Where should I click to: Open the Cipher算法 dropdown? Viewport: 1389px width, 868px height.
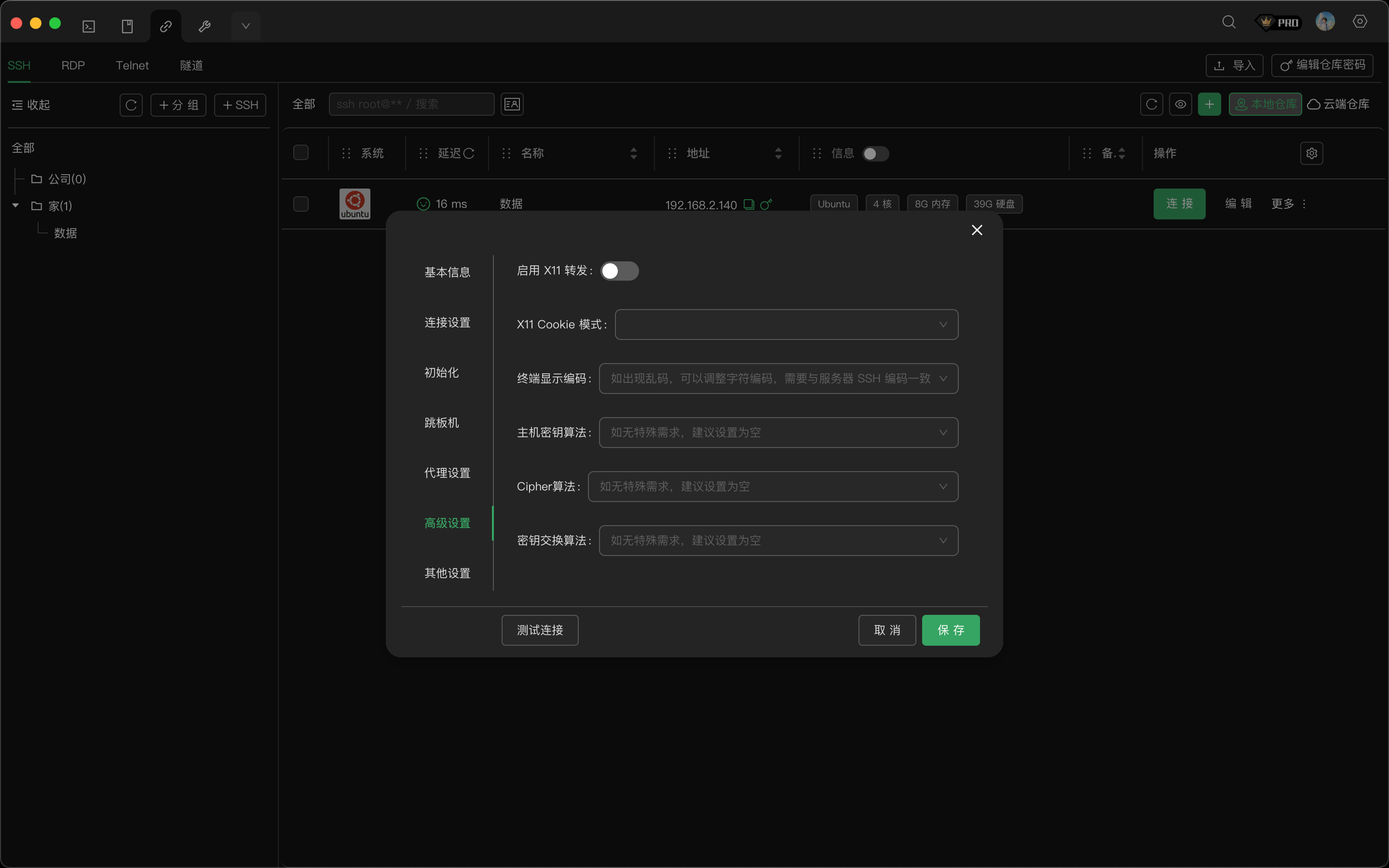click(x=772, y=486)
